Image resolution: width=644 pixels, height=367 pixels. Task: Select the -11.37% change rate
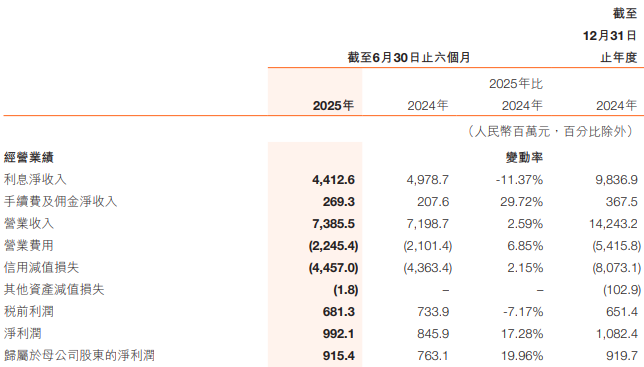click(519, 180)
